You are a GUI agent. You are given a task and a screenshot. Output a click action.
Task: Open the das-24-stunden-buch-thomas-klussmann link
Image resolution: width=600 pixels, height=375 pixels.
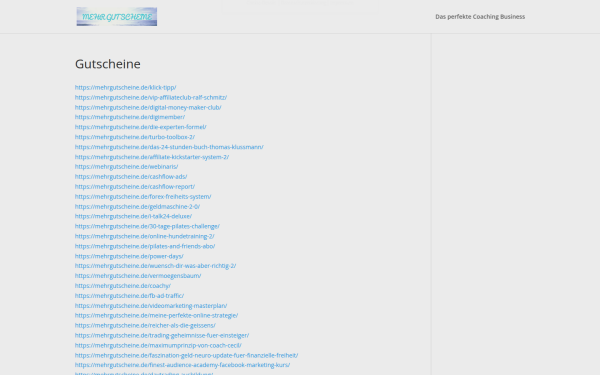pyautogui.click(x=169, y=147)
